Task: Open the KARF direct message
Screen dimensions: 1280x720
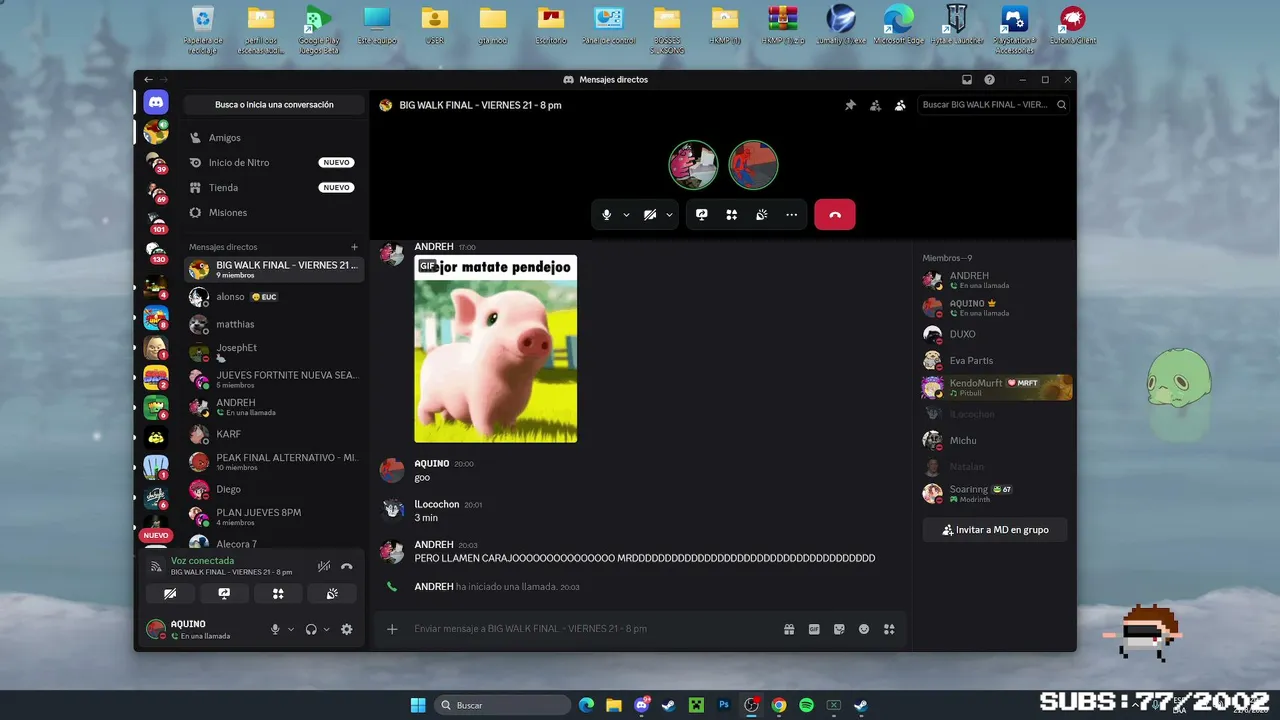Action: tap(273, 434)
